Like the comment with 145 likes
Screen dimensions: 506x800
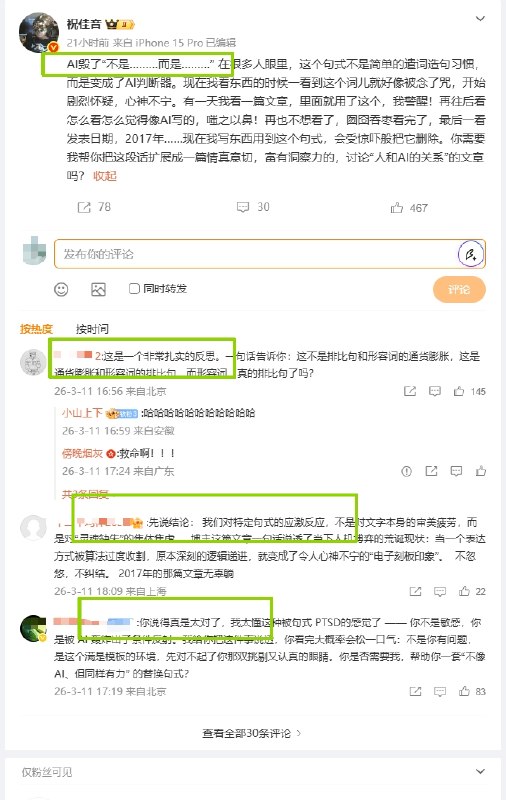pyautogui.click(x=459, y=391)
